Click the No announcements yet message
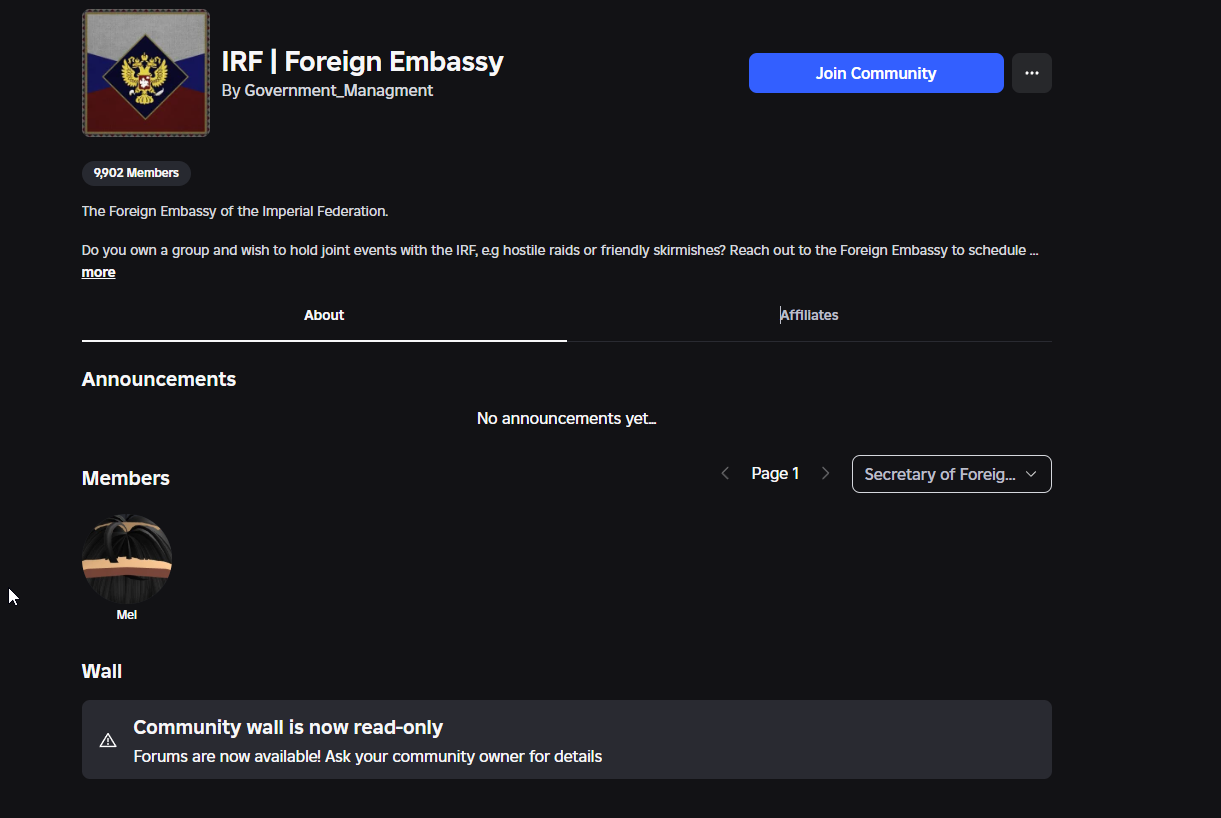 point(566,418)
